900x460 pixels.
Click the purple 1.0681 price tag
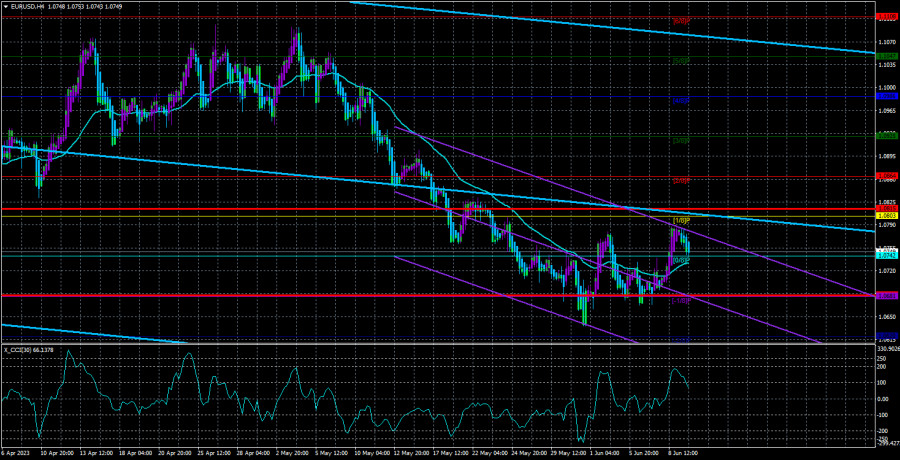(x=888, y=296)
